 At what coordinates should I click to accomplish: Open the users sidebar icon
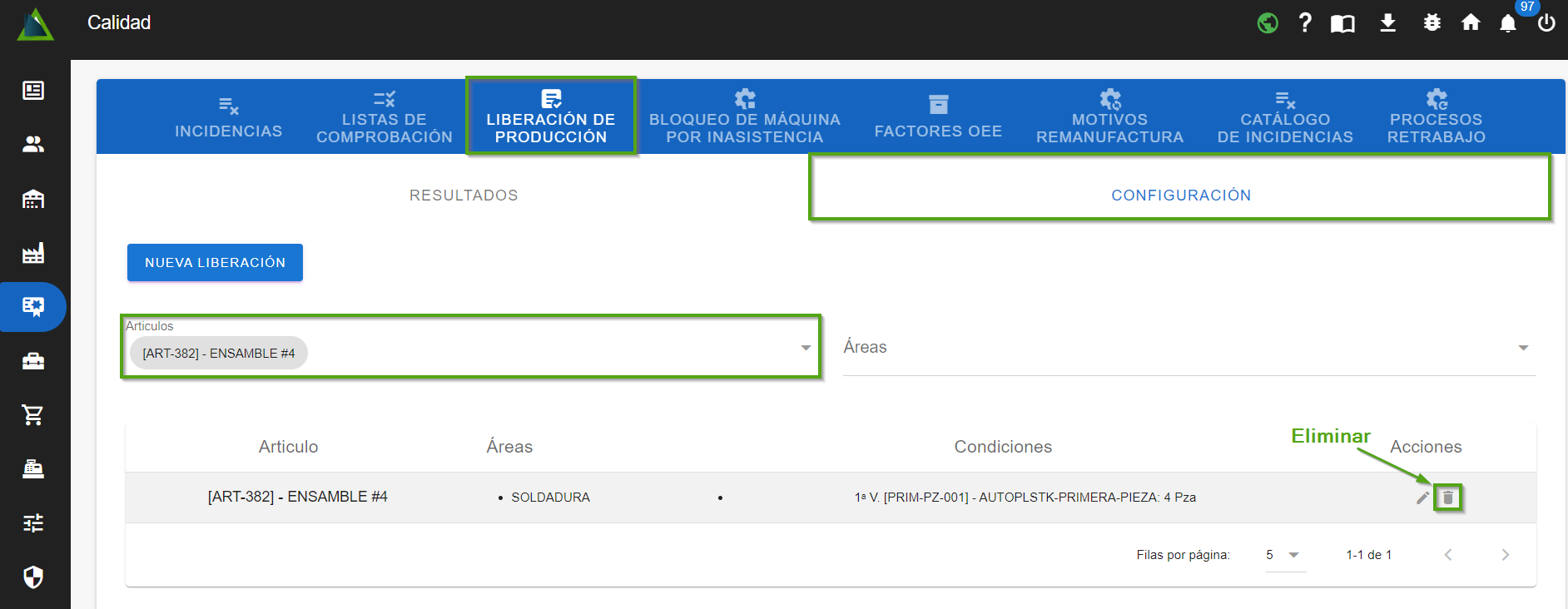[x=33, y=145]
